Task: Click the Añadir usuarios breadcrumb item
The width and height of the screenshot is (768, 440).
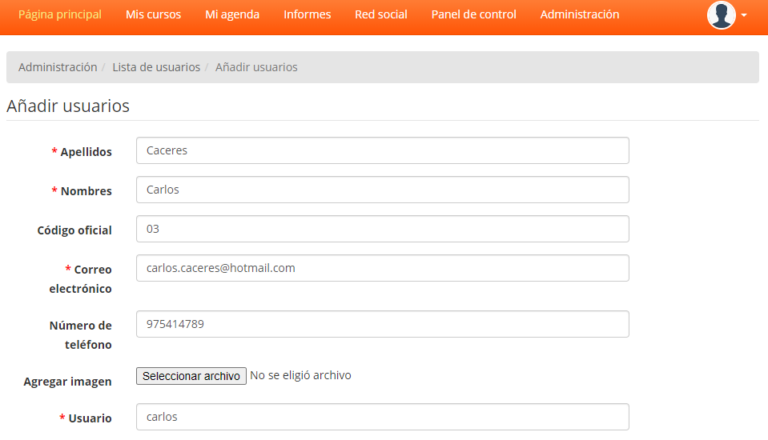Action: [256, 67]
